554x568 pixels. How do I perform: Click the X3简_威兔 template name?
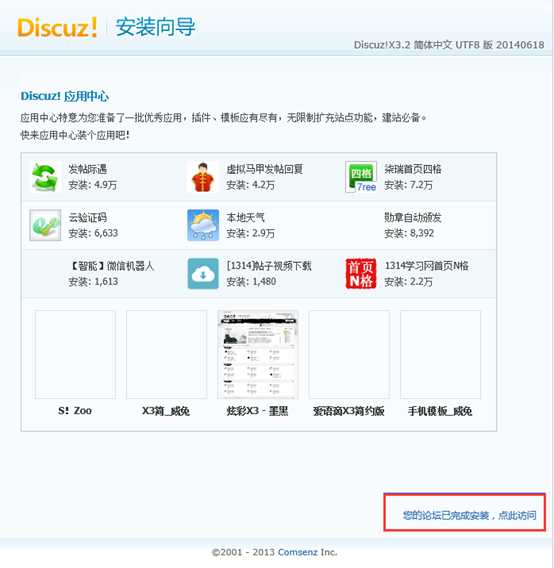coord(166,411)
